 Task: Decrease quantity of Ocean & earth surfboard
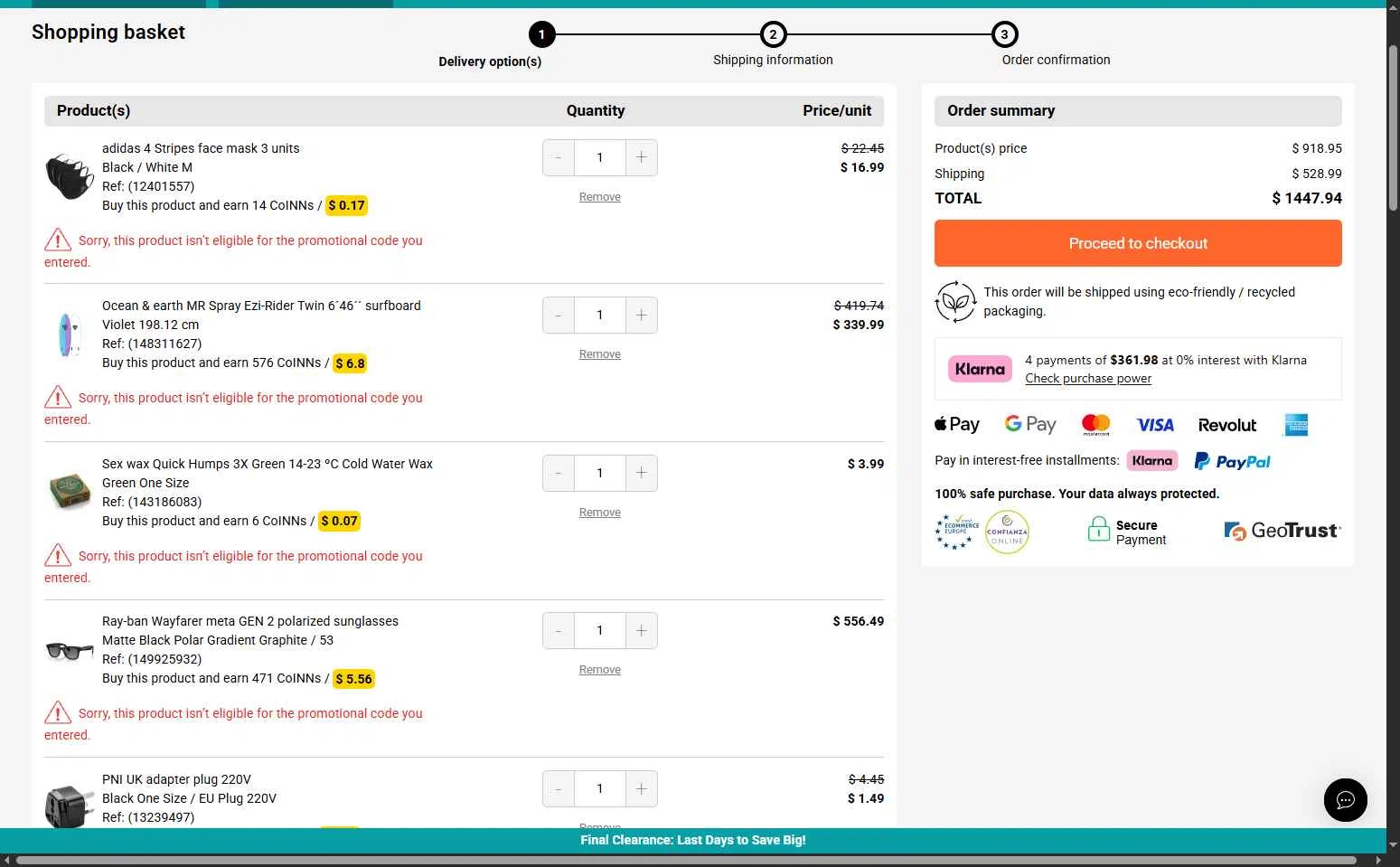tap(559, 315)
